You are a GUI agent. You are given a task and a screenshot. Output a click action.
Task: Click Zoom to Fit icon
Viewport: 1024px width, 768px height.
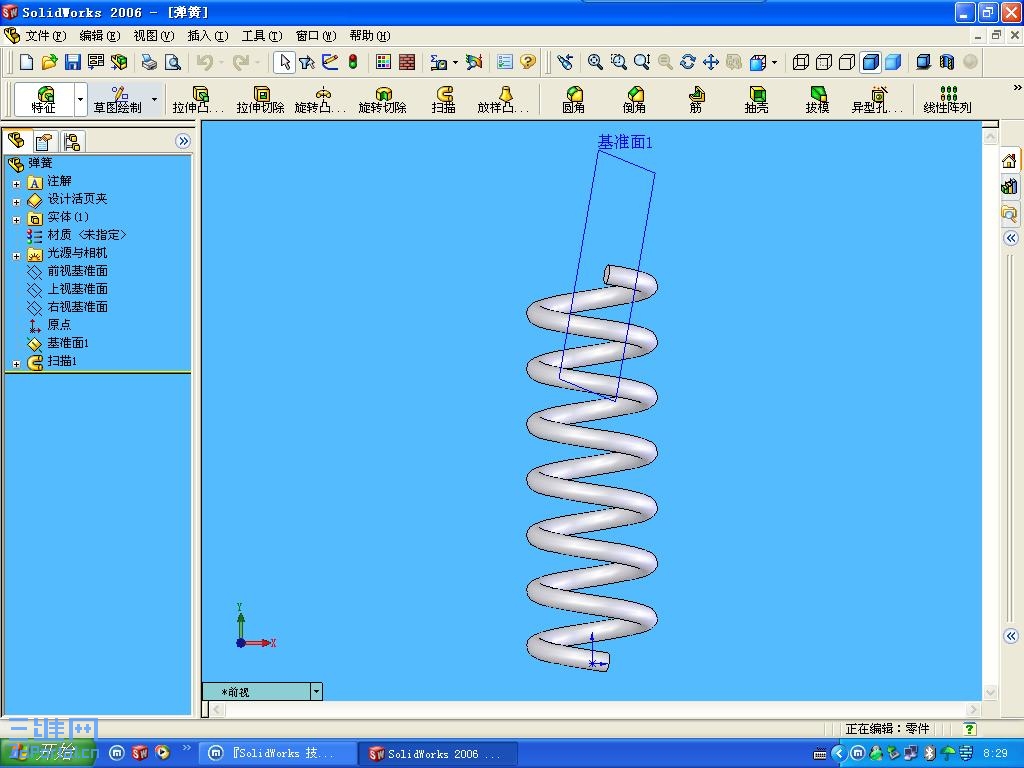pyautogui.click(x=595, y=62)
